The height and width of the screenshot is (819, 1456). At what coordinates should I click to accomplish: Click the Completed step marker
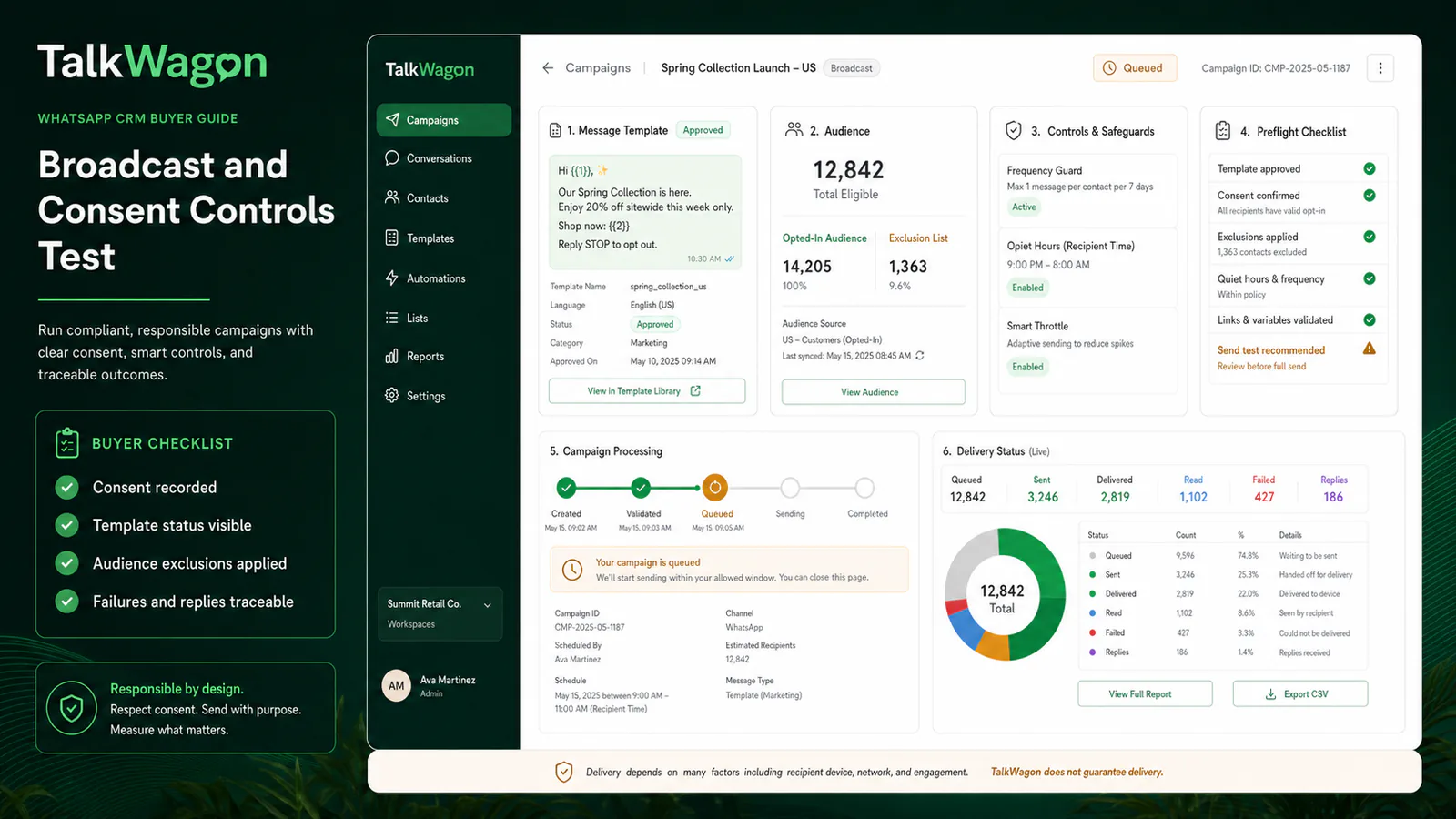pos(864,488)
